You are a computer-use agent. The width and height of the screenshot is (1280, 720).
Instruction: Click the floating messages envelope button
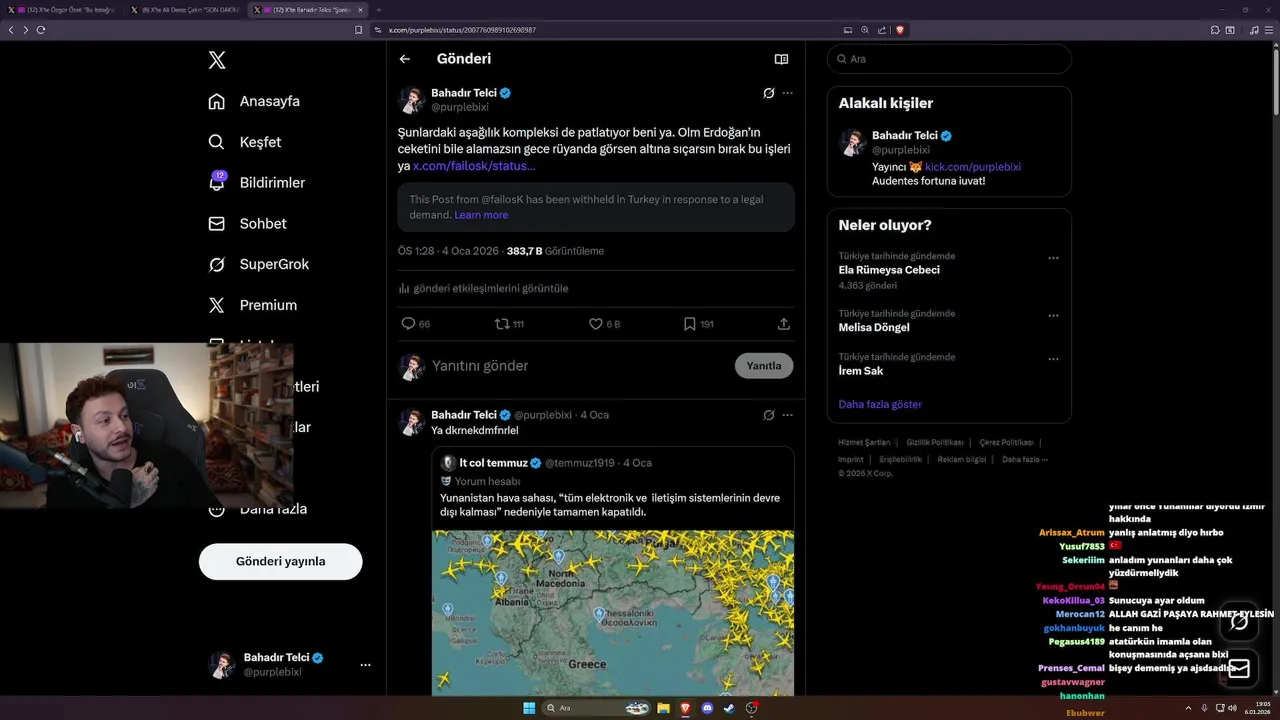tap(1239, 668)
